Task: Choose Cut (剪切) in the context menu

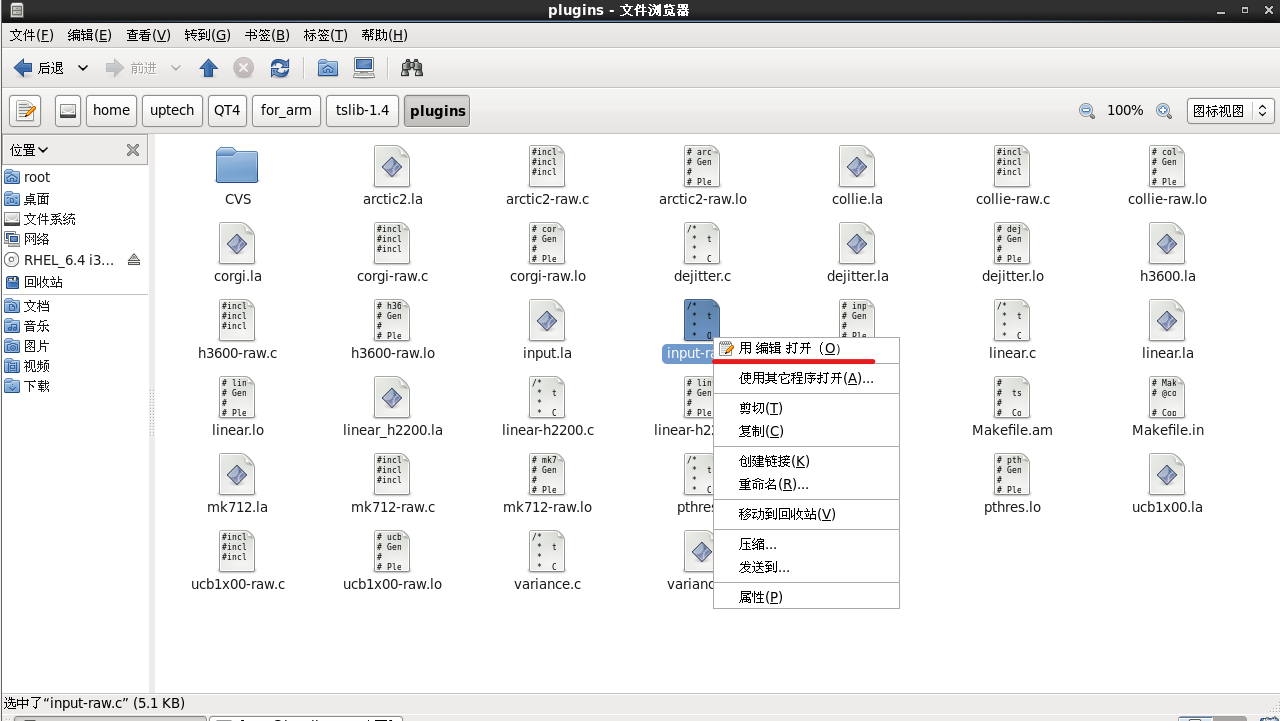Action: tap(806, 408)
